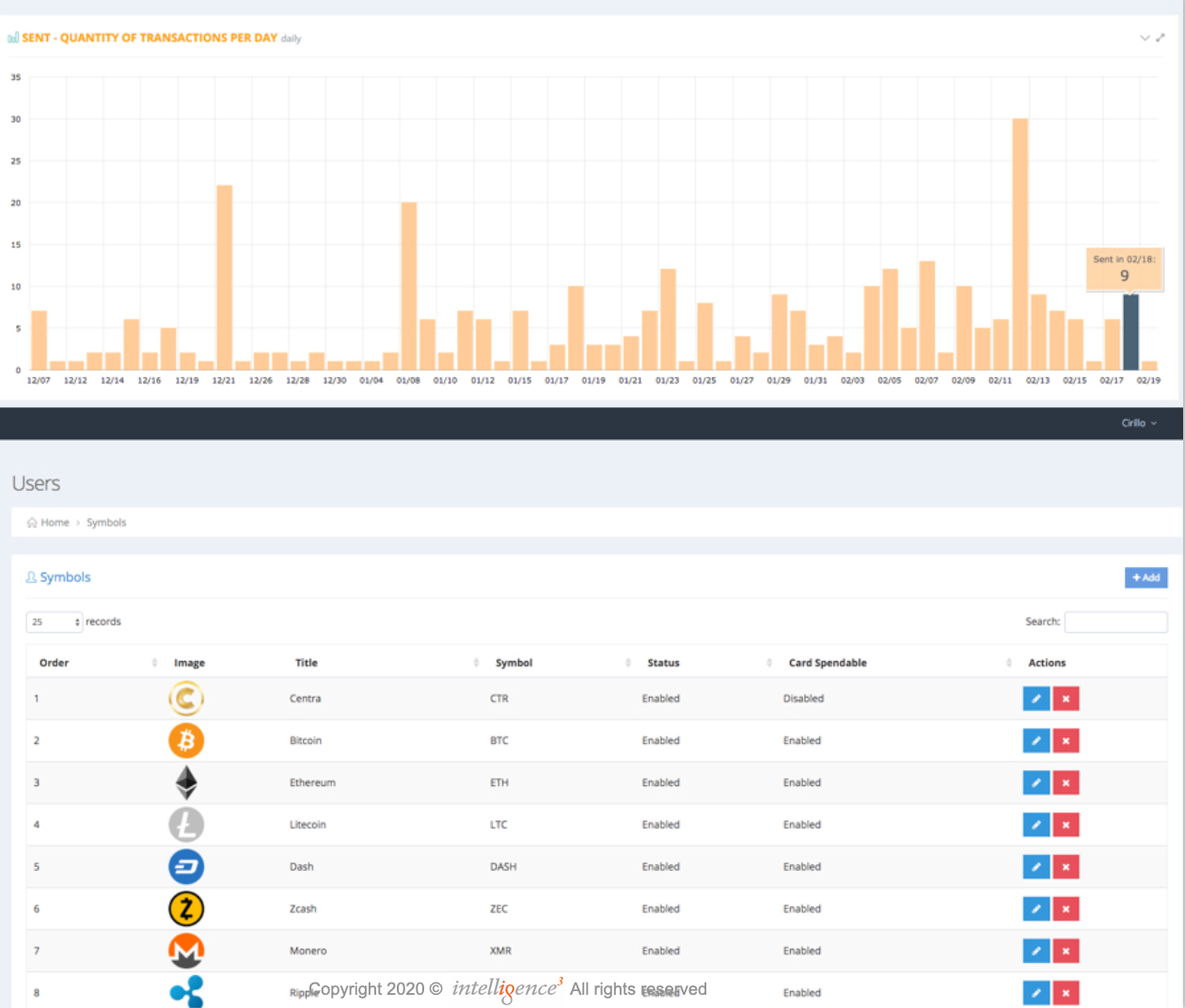
Task: Sort table by Order column
Action: [55, 663]
